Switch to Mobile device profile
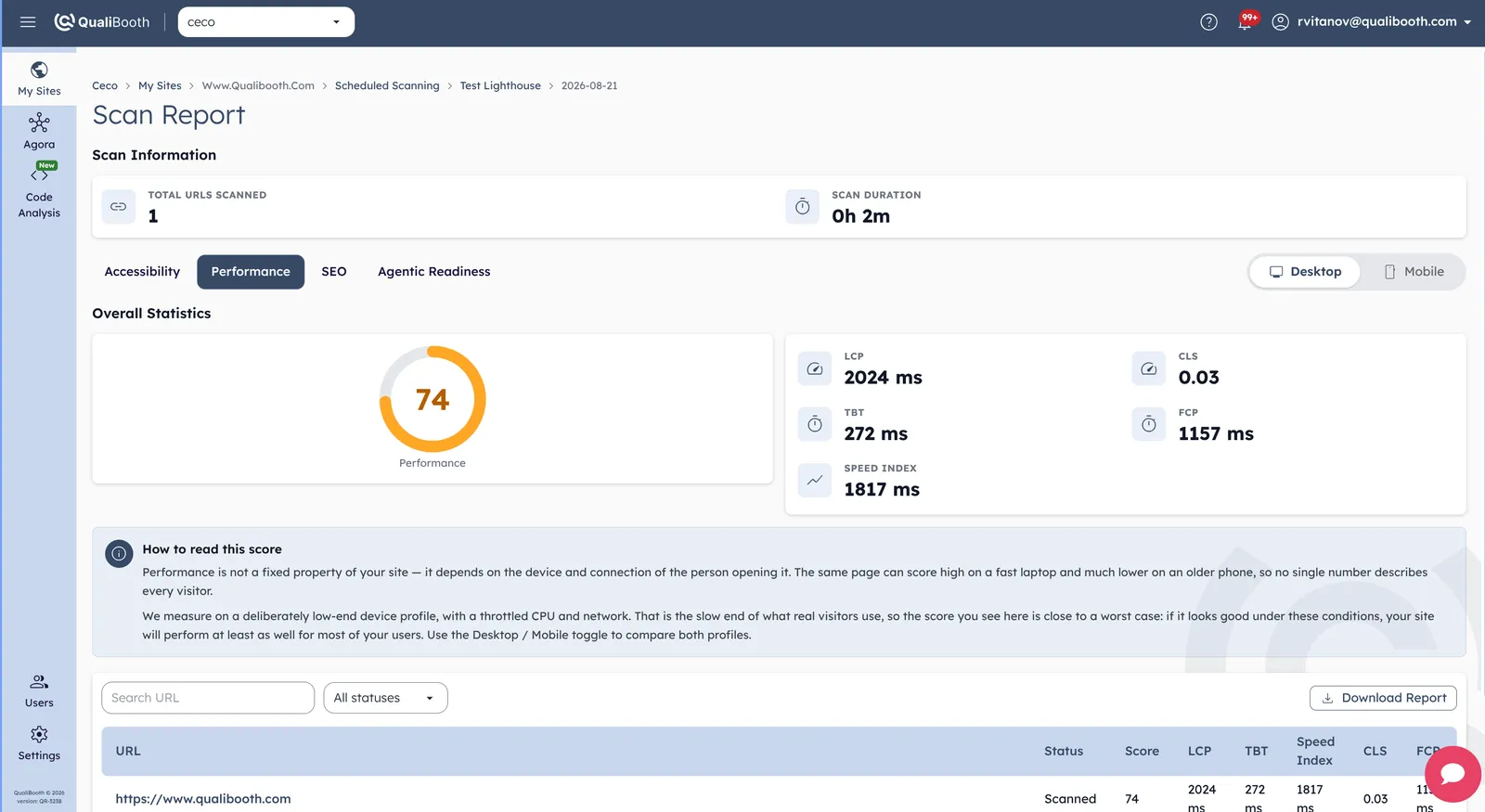This screenshot has height=812, width=1485. coord(1414,272)
